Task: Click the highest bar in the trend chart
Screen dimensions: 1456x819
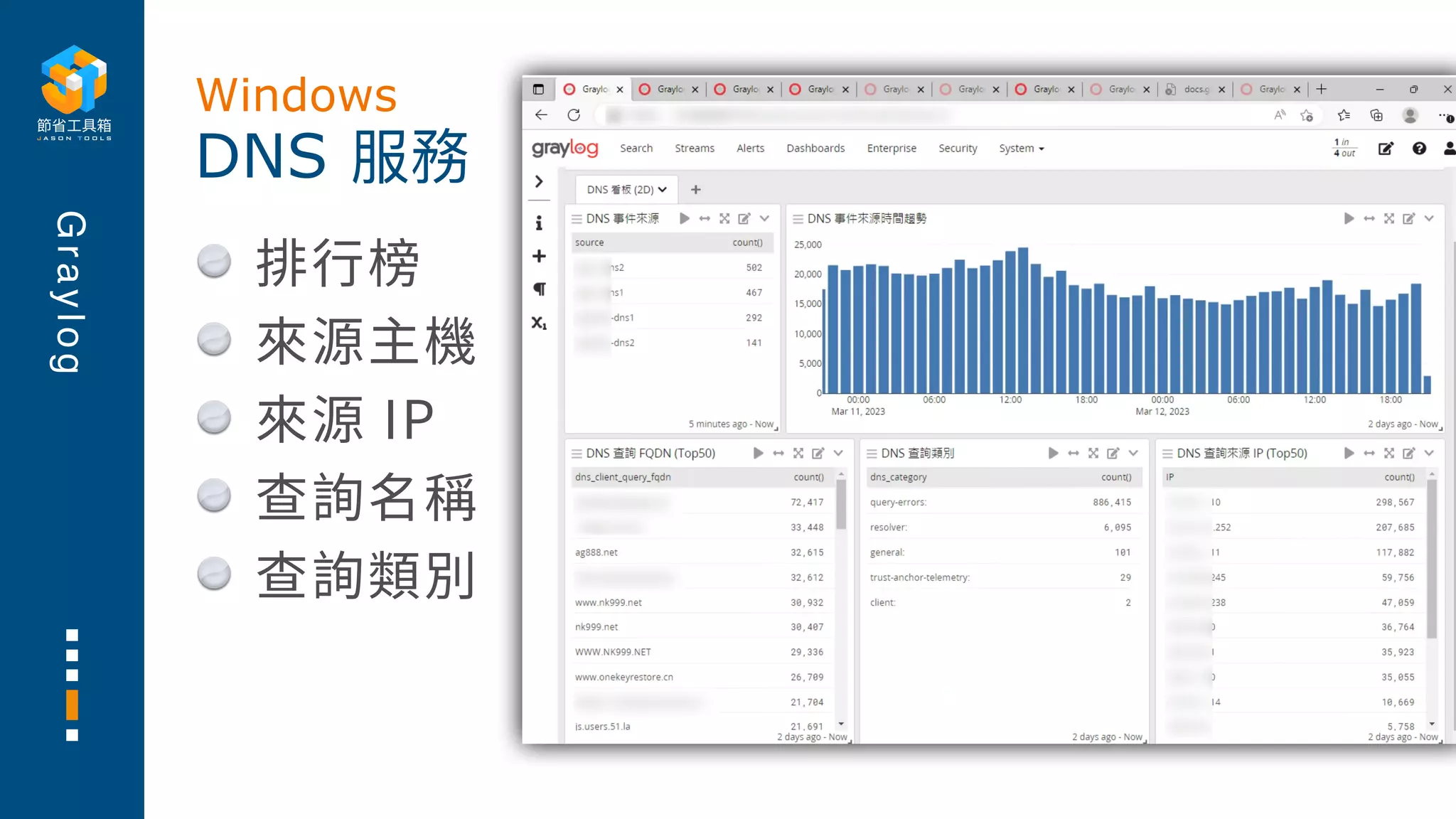Action: click(x=1023, y=320)
